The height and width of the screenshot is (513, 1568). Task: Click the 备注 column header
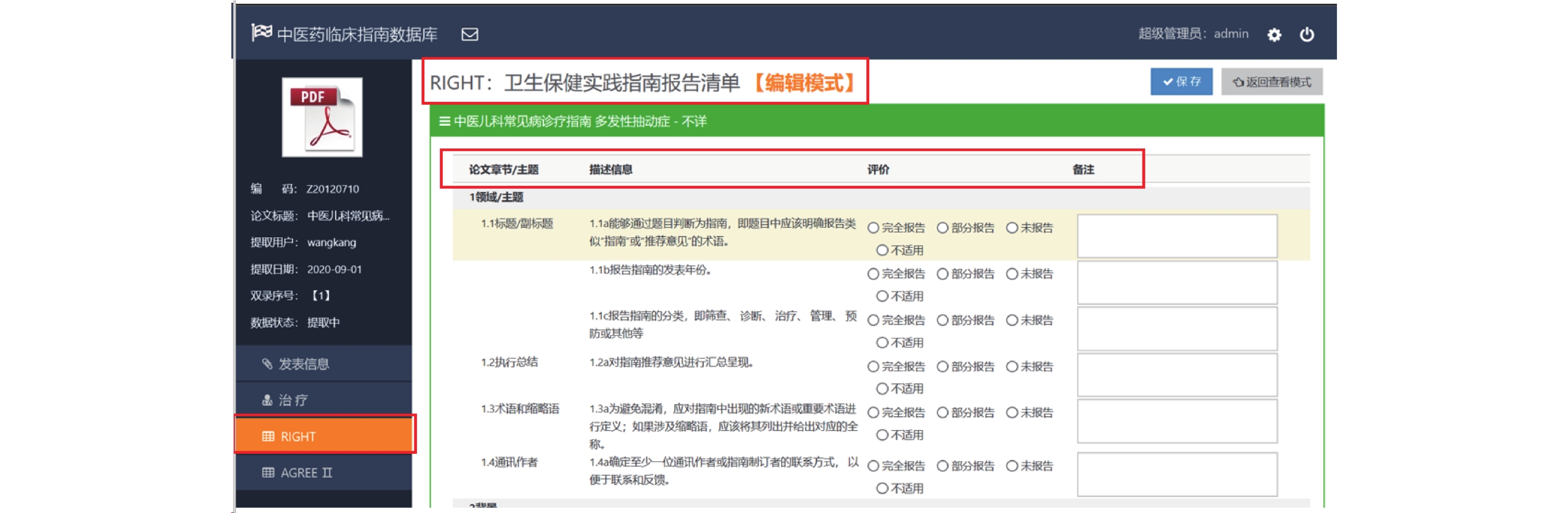pos(1083,170)
